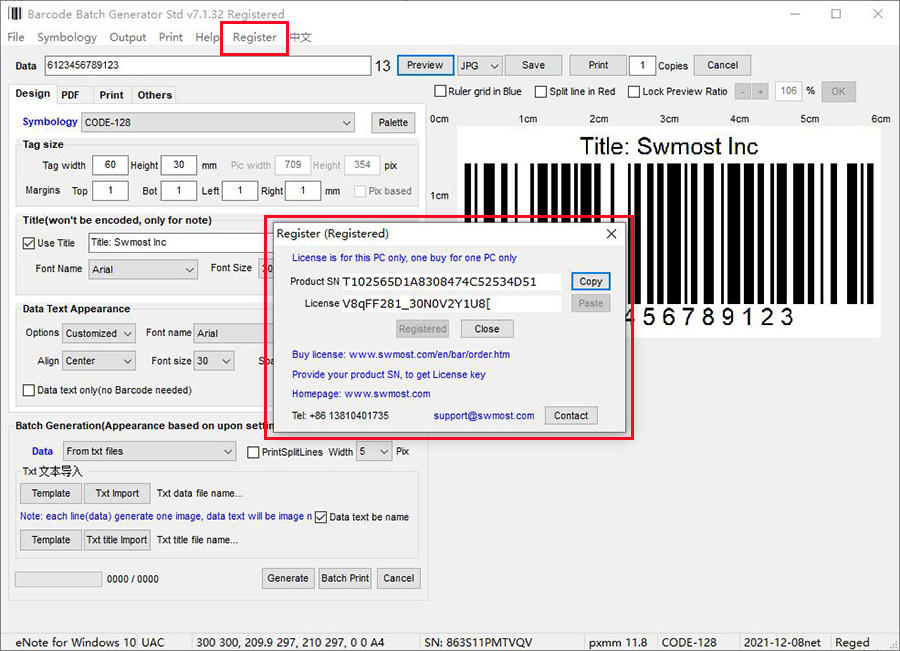
Task: Expand the data text Font size dropdown
Action: click(214, 361)
